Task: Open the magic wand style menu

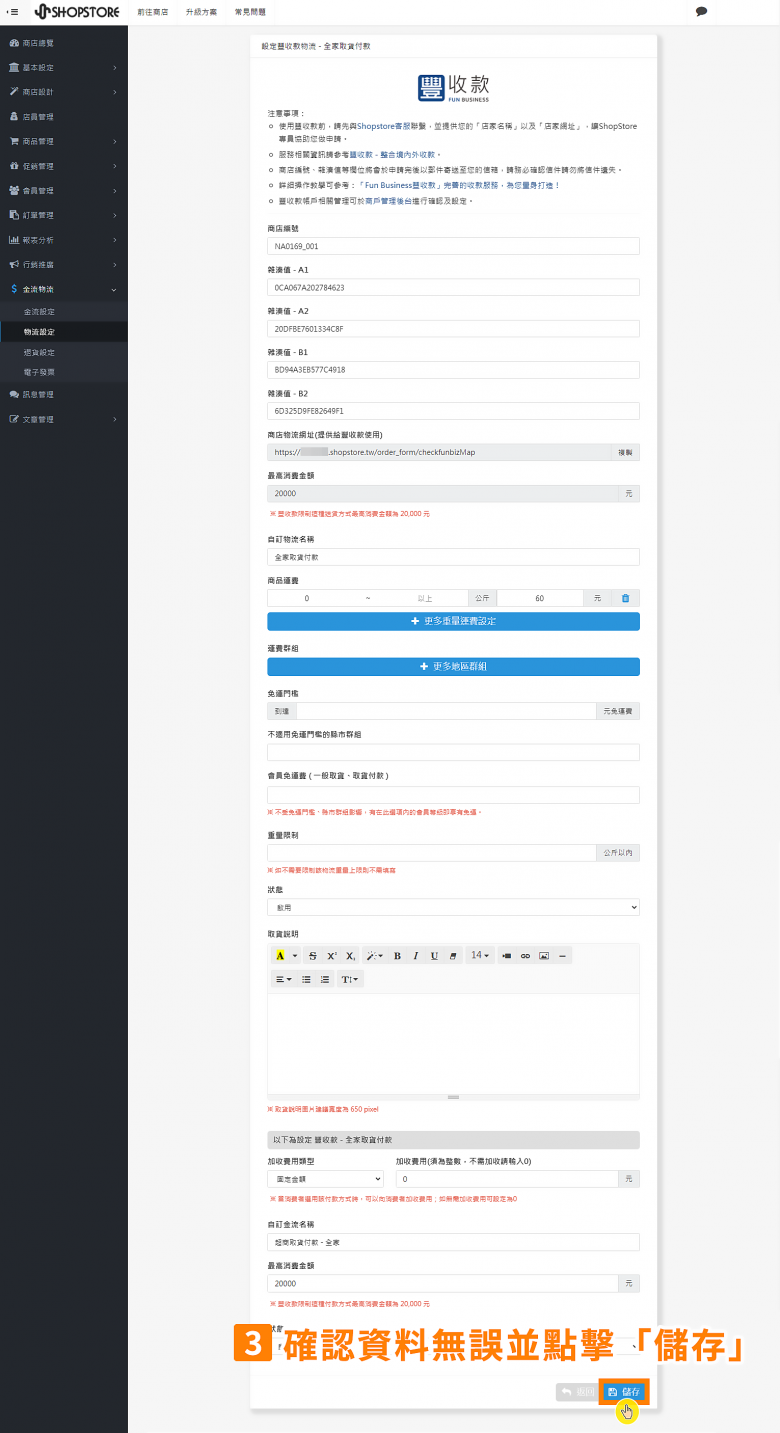Action: [373, 956]
